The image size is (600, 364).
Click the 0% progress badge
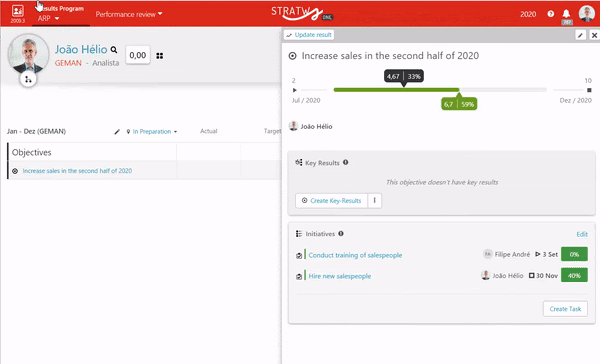click(574, 254)
